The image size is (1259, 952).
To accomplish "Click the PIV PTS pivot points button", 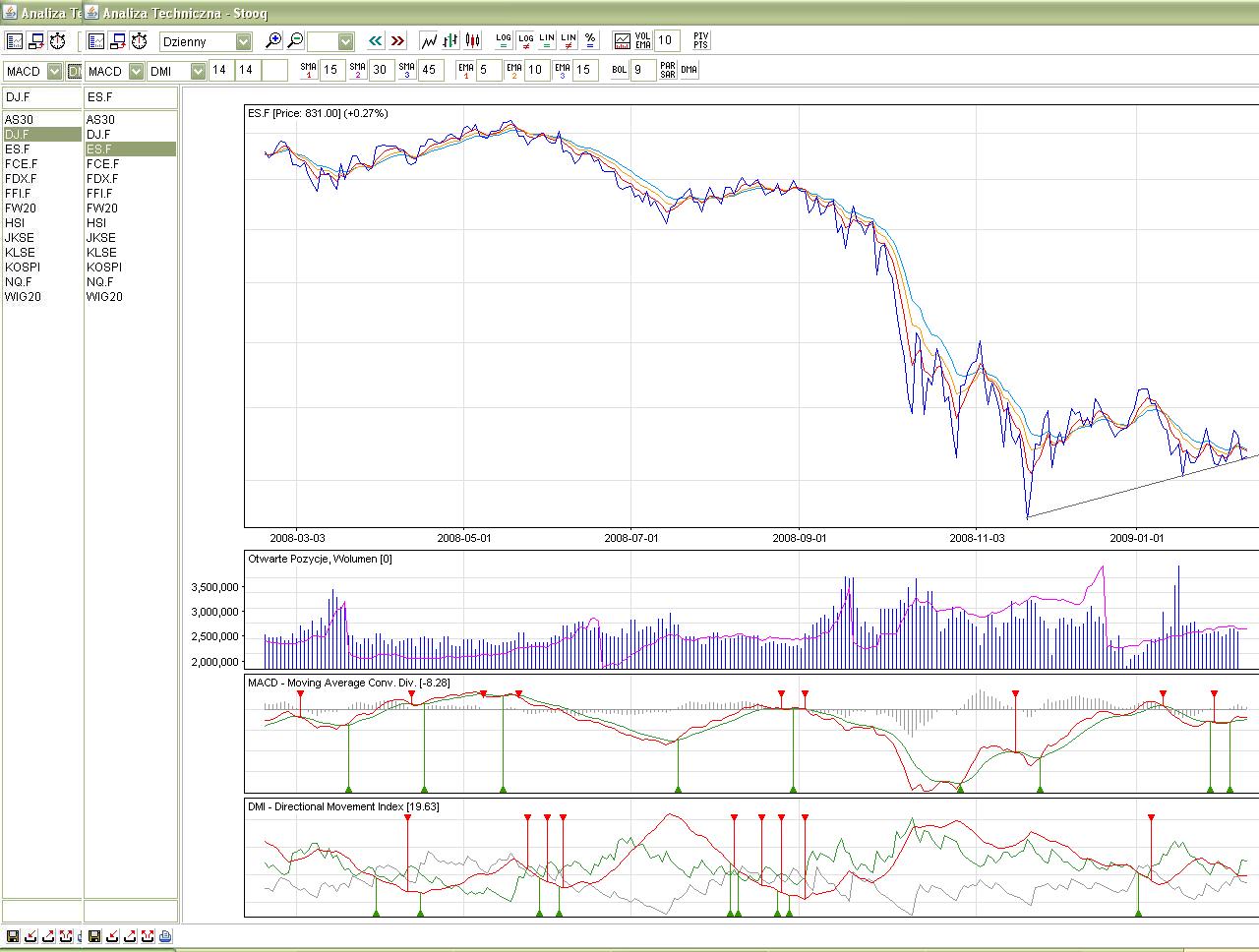I will tap(700, 41).
